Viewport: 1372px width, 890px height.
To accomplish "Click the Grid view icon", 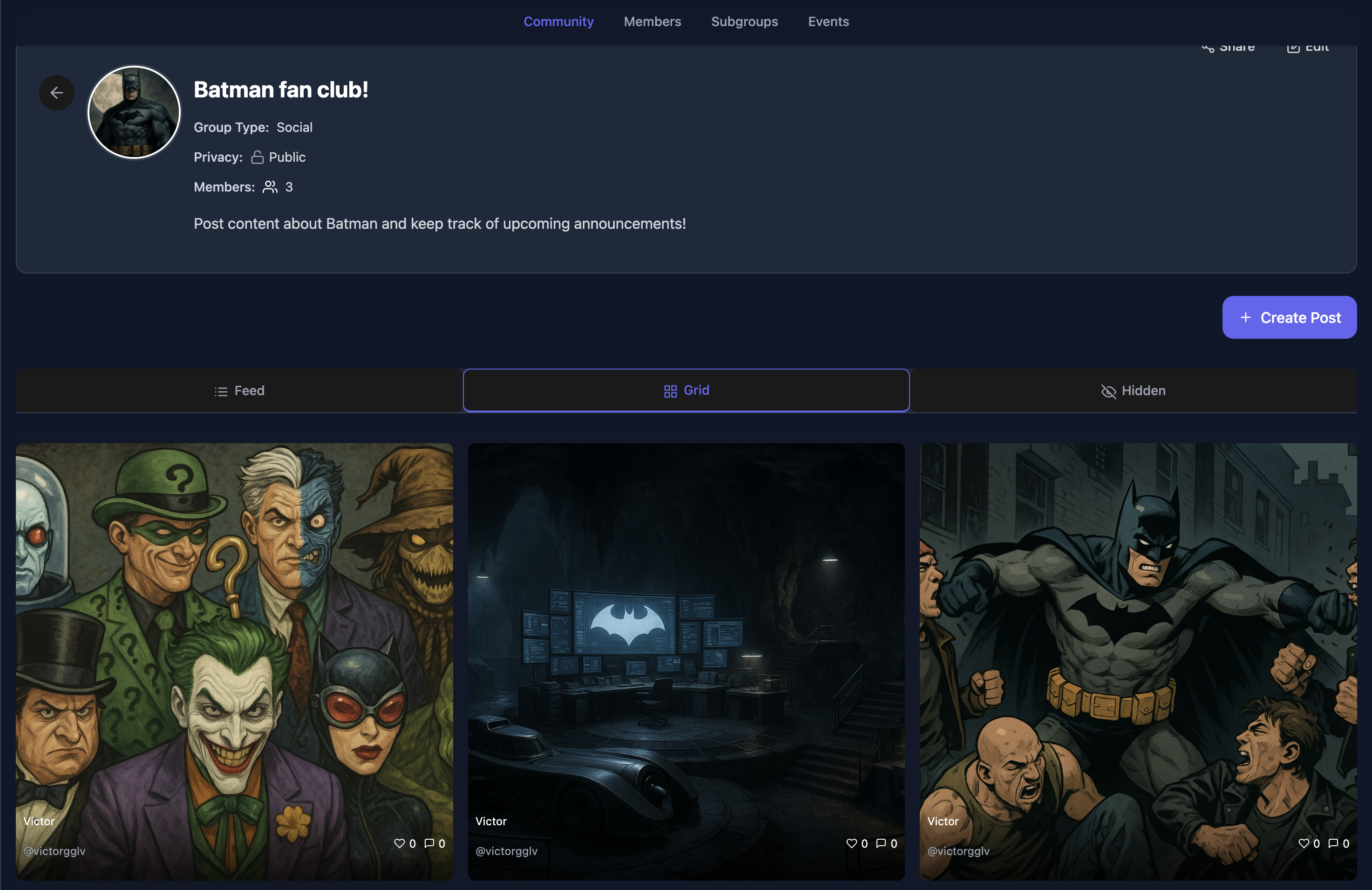I will (x=670, y=391).
